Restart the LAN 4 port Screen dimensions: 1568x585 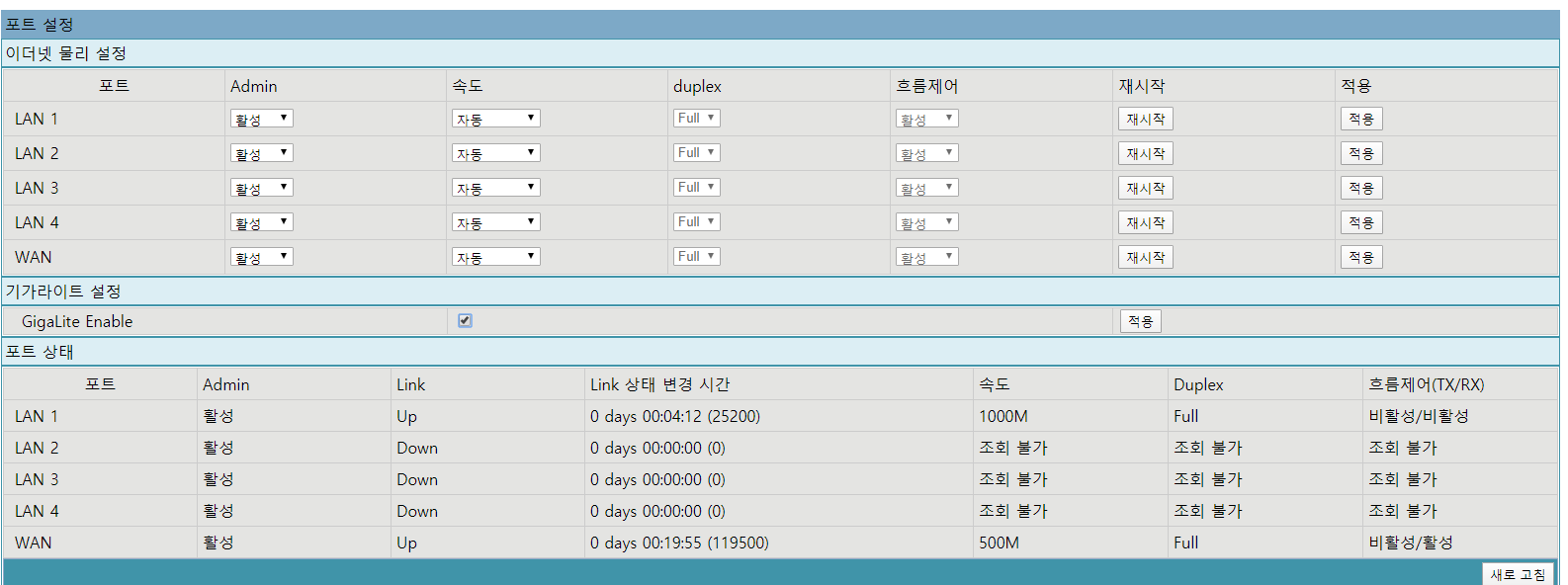(1146, 222)
